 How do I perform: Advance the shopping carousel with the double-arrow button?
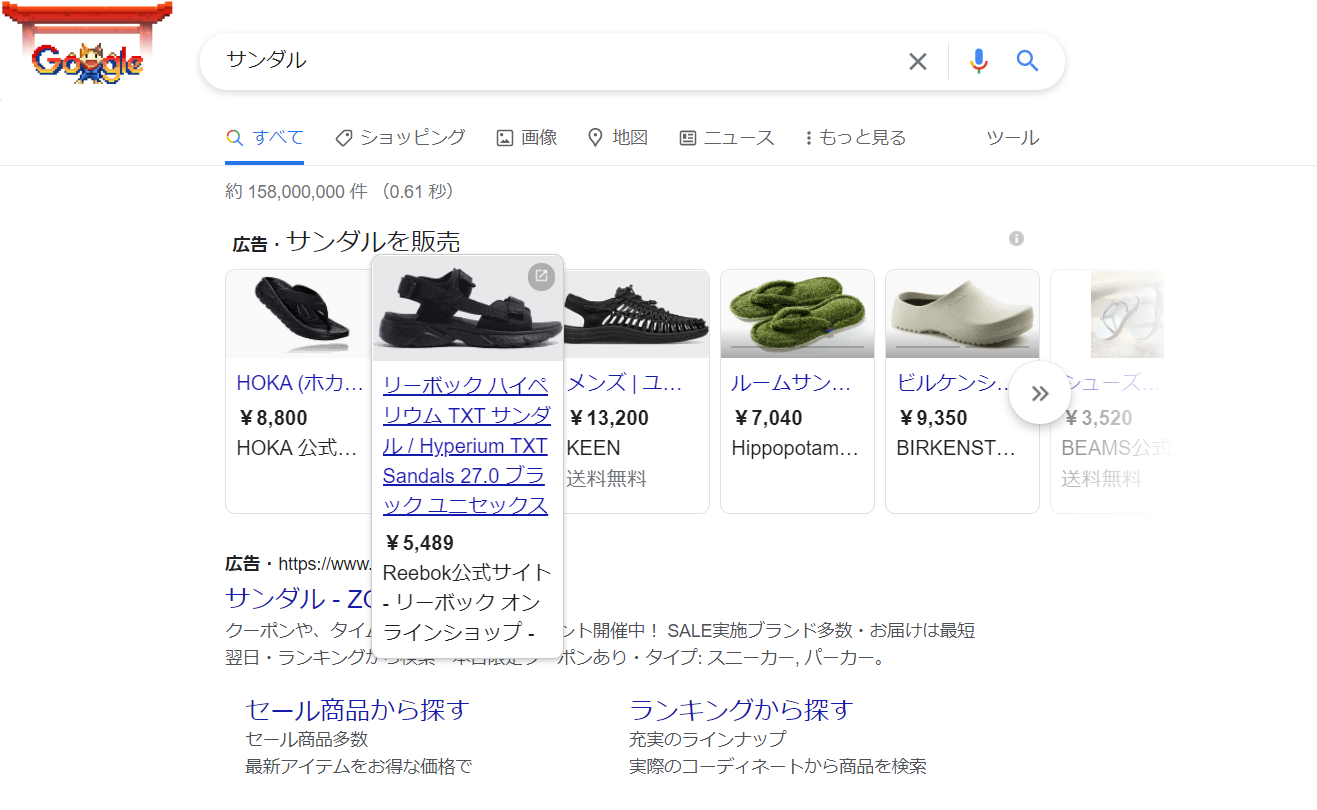click(1040, 393)
